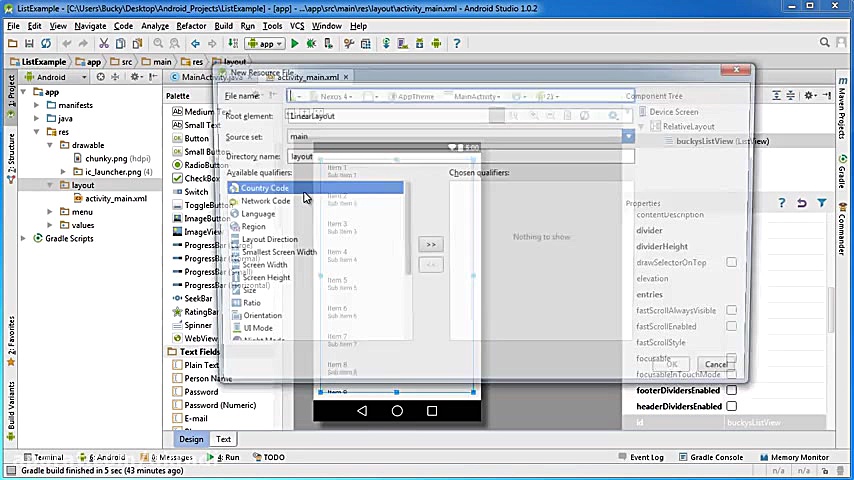
Task: Click the Copy toolbar icon
Action: coord(120,44)
